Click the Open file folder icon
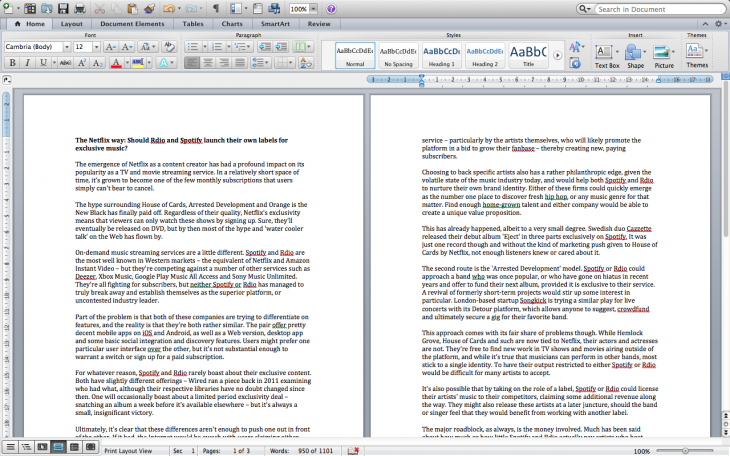 click(x=46, y=8)
